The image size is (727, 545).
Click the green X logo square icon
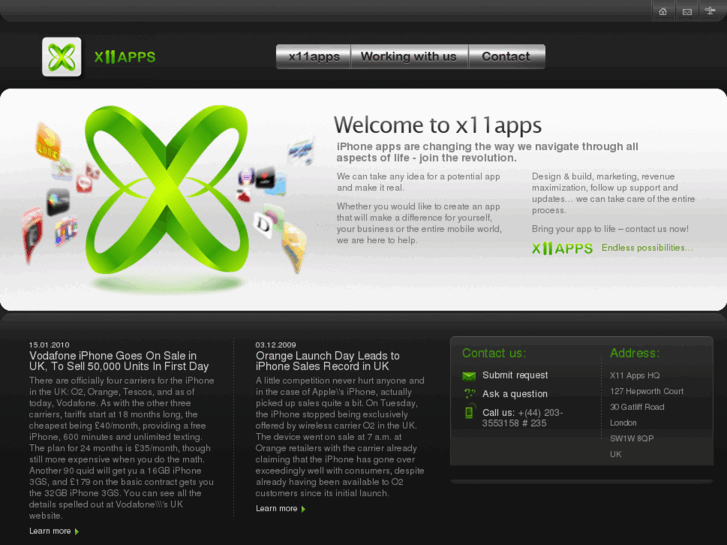click(62, 57)
